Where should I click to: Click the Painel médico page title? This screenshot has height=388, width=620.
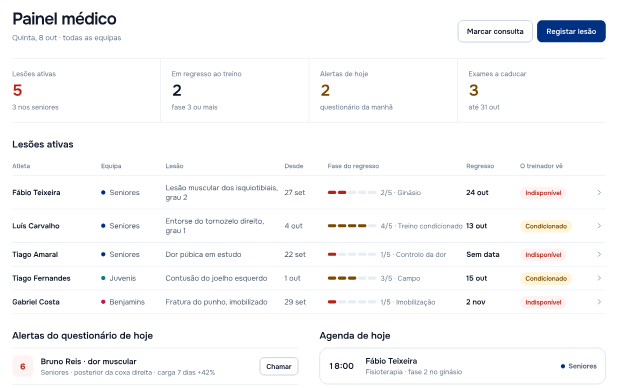tap(64, 19)
